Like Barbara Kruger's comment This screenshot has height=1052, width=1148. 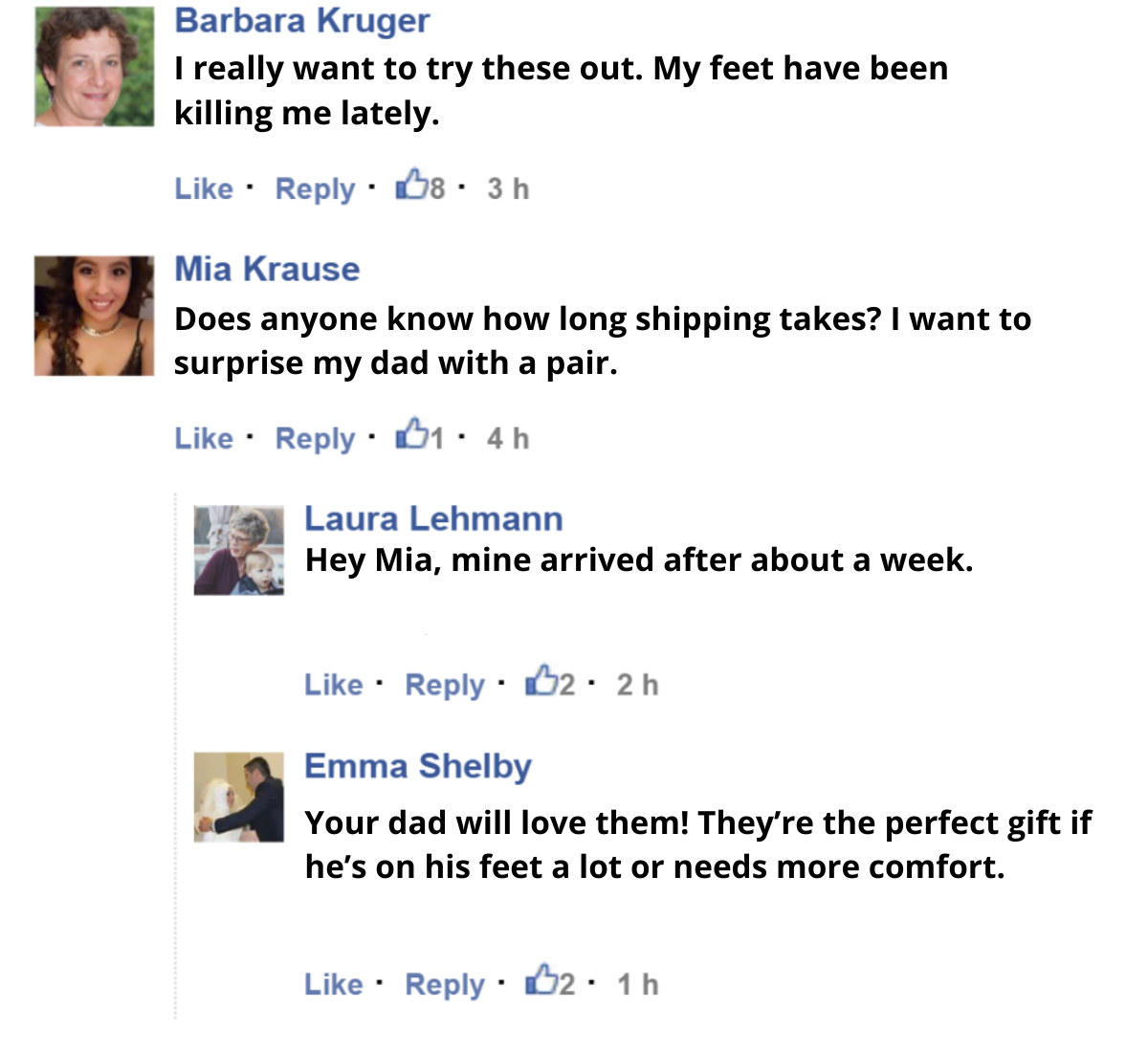(x=204, y=188)
